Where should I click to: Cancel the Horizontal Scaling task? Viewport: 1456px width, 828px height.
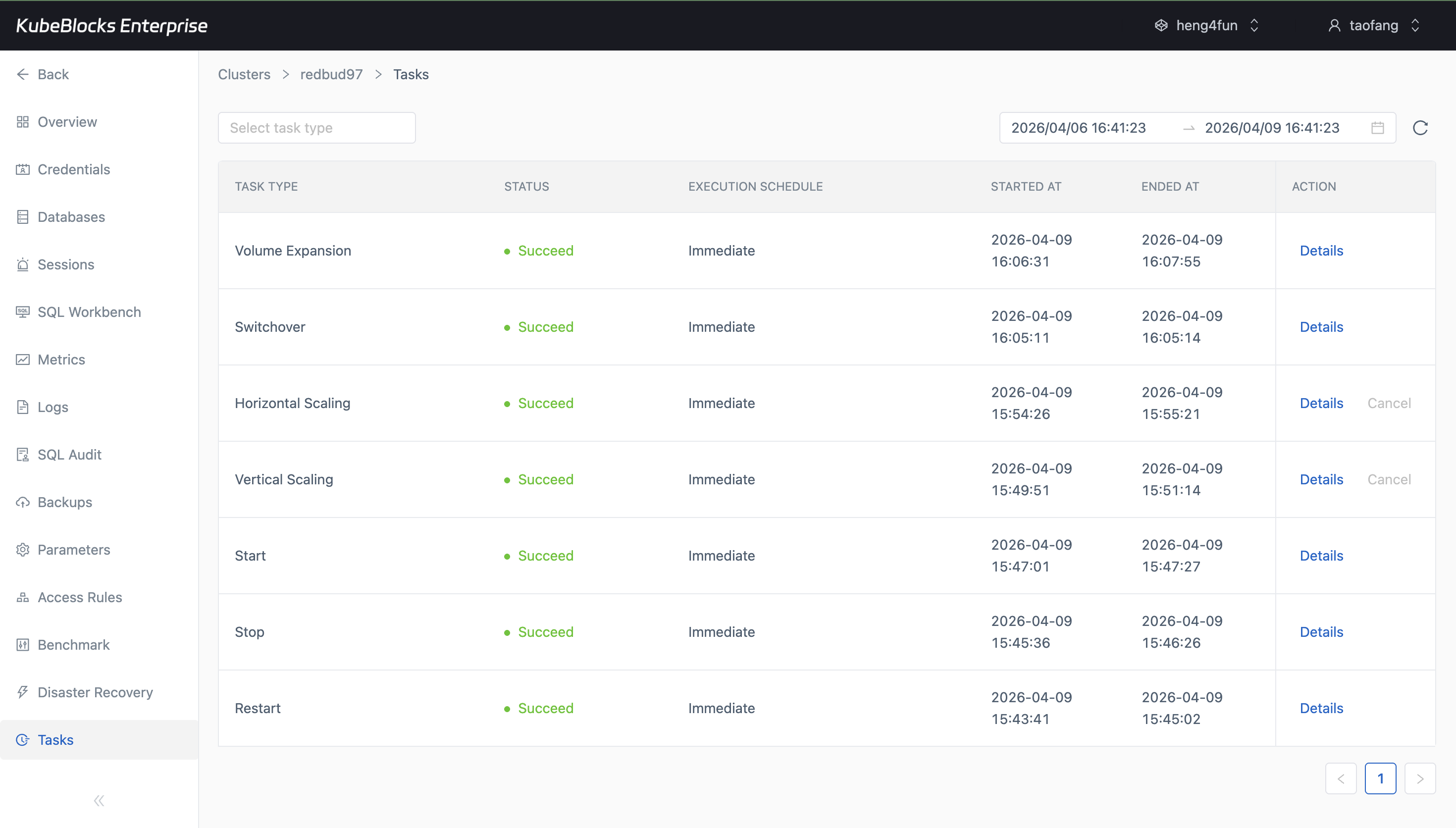[x=1389, y=403]
